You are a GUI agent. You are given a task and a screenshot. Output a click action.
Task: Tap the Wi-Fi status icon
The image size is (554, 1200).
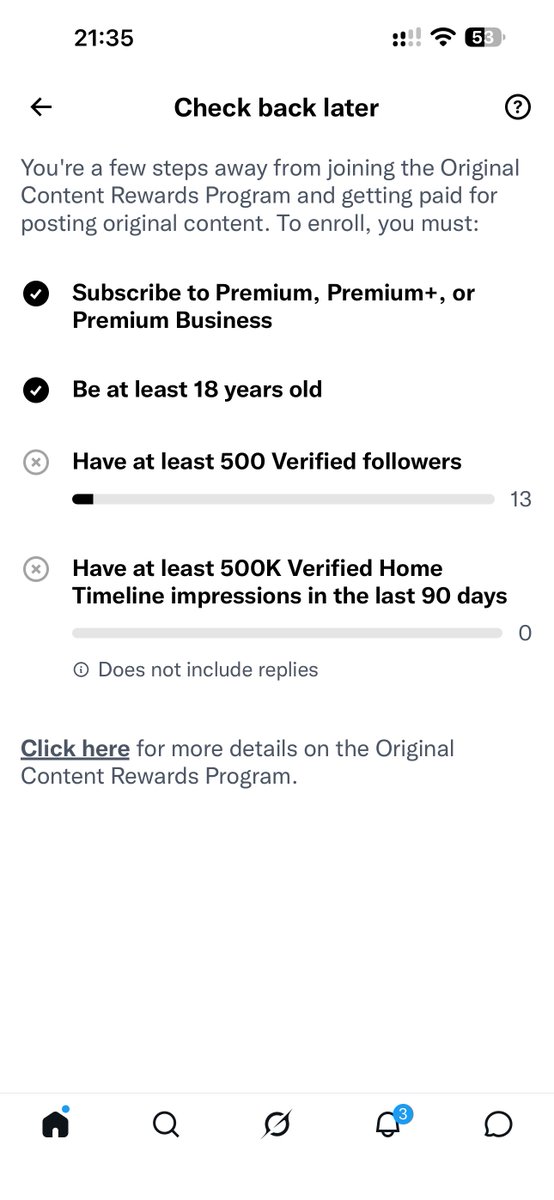tap(441, 38)
